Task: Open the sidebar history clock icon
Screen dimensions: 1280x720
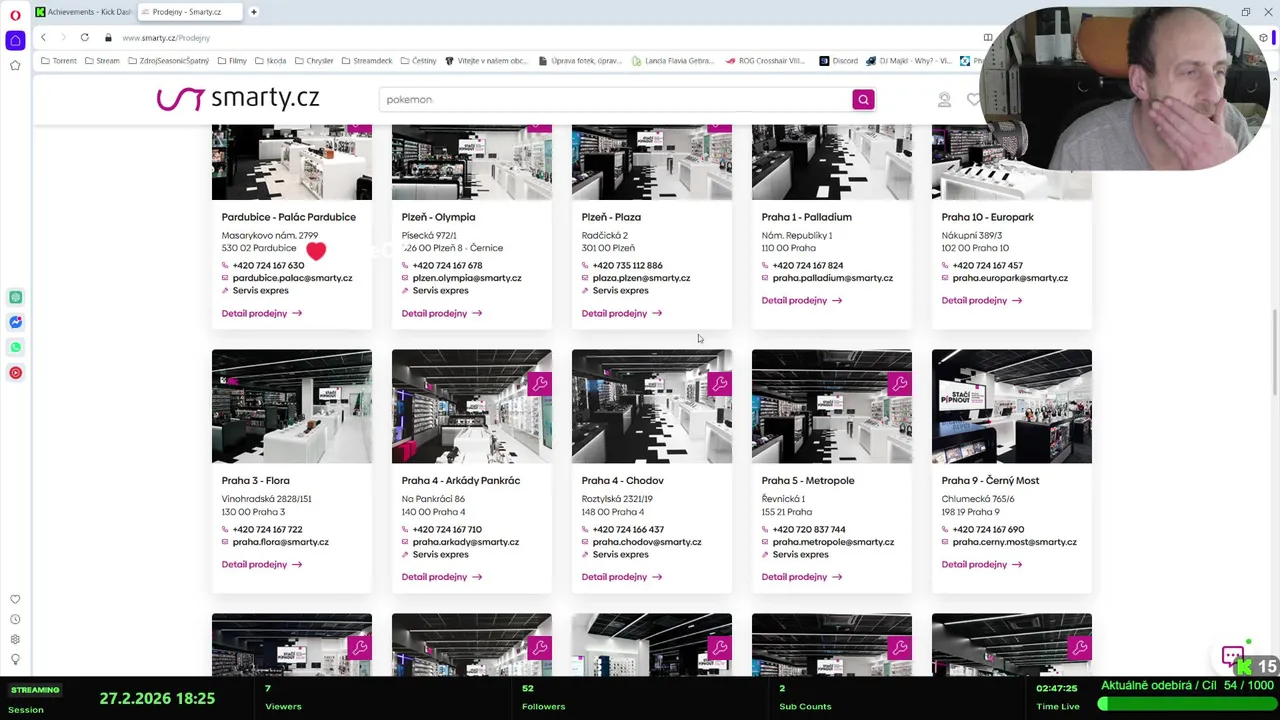Action: (x=15, y=619)
